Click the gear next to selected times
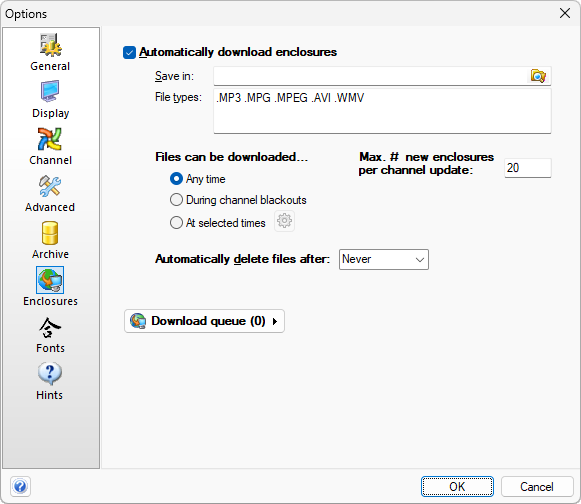 pos(284,221)
